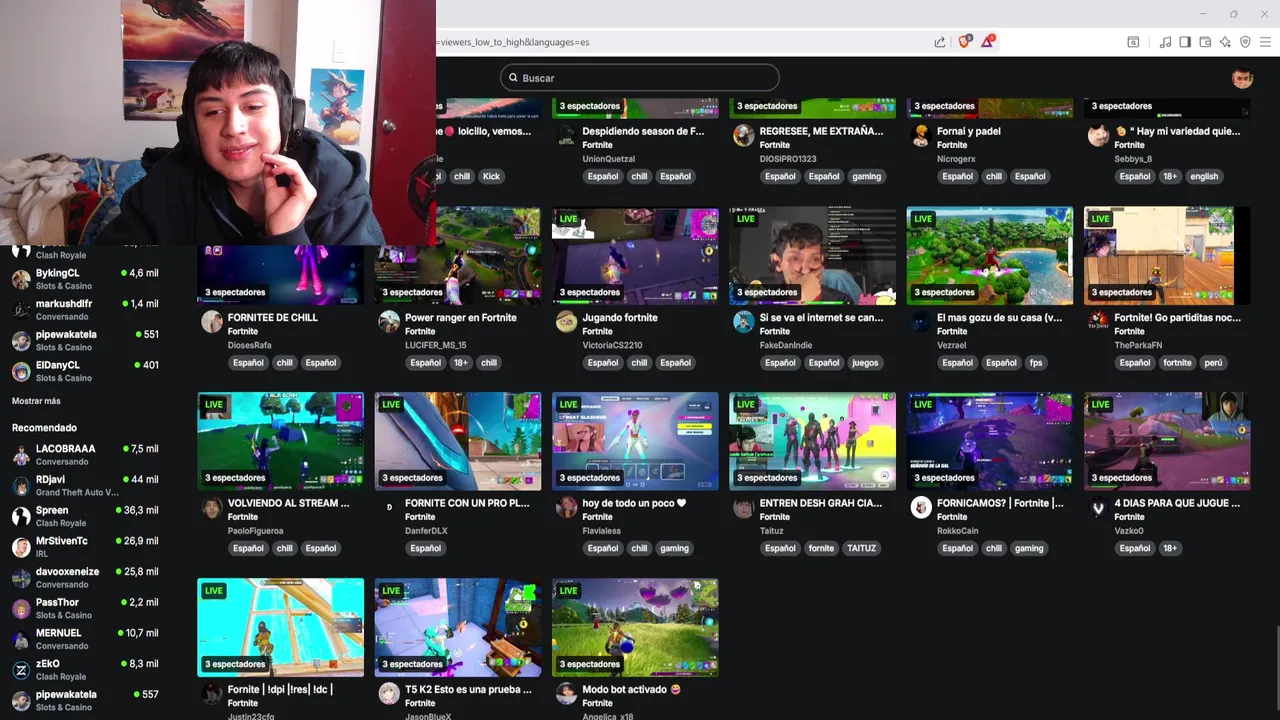The width and height of the screenshot is (1280, 720).
Task: Click LACOBRAAA avatar in recommended list
Action: point(21,455)
